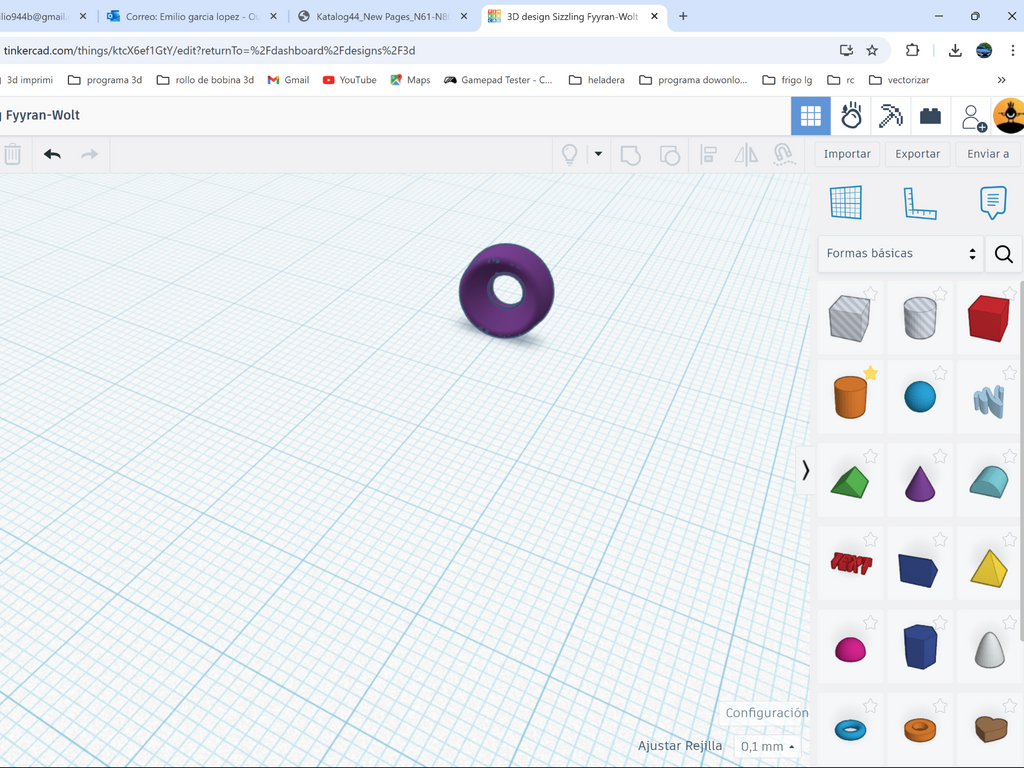Switch to 3D design grid view
1024x768 pixels.
click(x=810, y=116)
